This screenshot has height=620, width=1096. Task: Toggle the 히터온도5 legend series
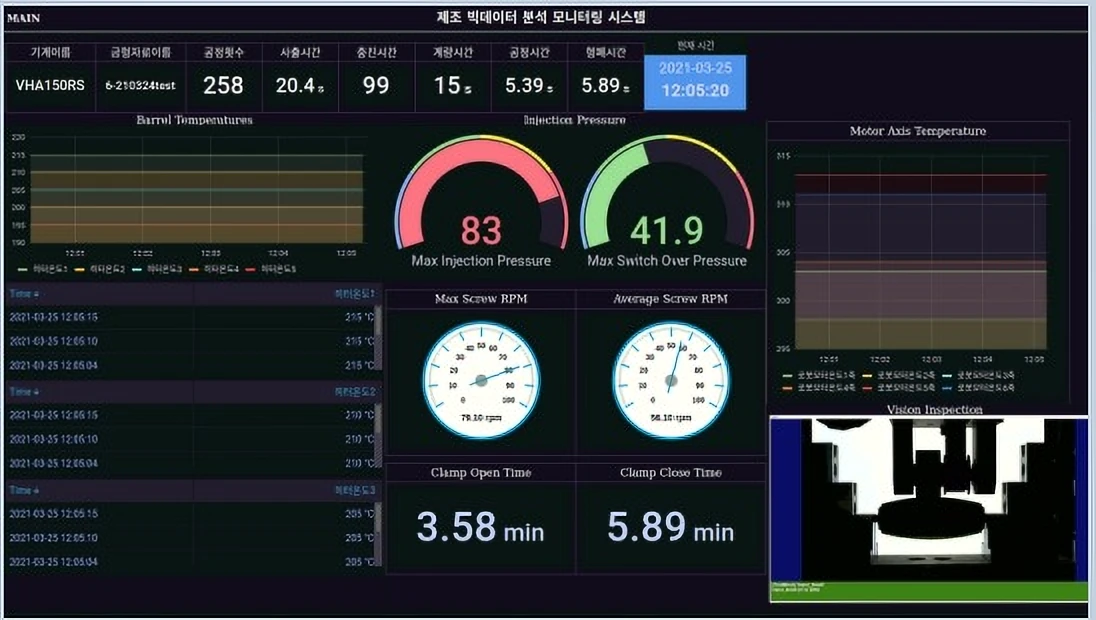pyautogui.click(x=271, y=269)
